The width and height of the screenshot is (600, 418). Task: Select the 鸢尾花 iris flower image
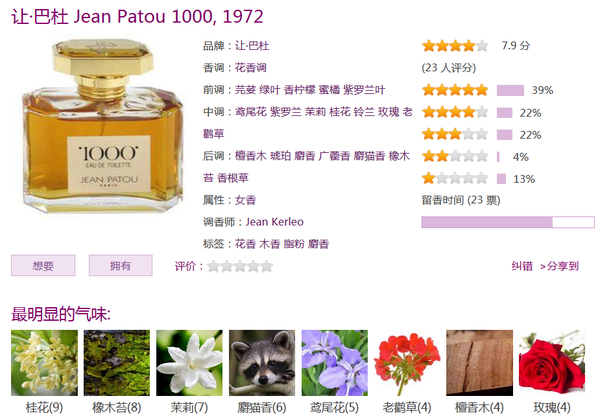335,362
